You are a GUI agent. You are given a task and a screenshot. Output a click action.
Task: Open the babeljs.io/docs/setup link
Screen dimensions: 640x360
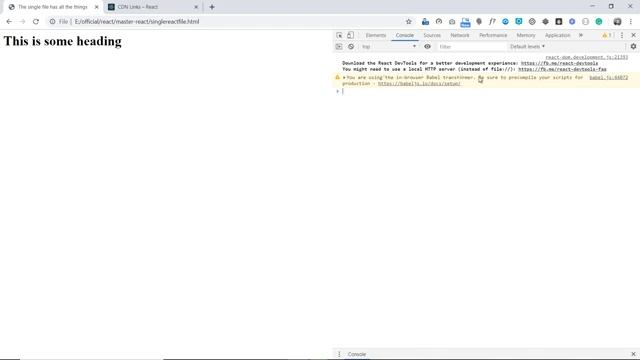pyautogui.click(x=419, y=84)
